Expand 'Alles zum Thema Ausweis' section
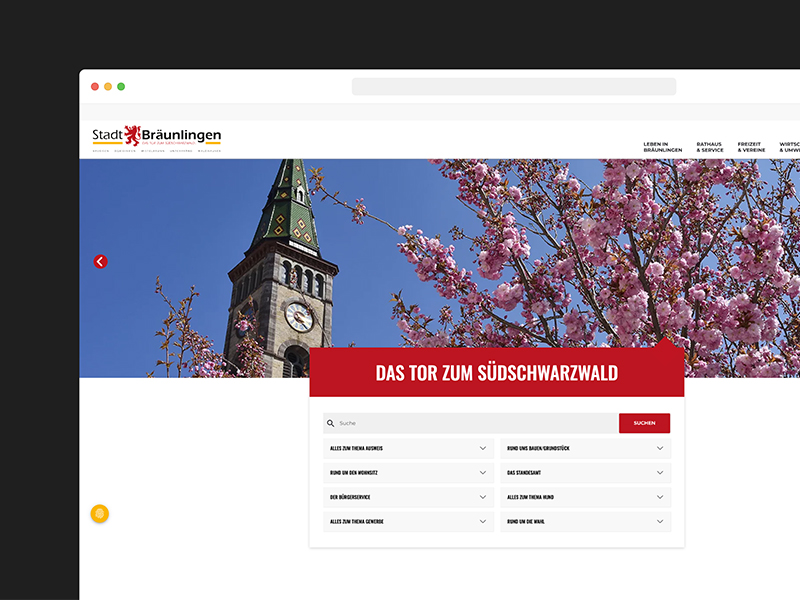 [x=408, y=448]
